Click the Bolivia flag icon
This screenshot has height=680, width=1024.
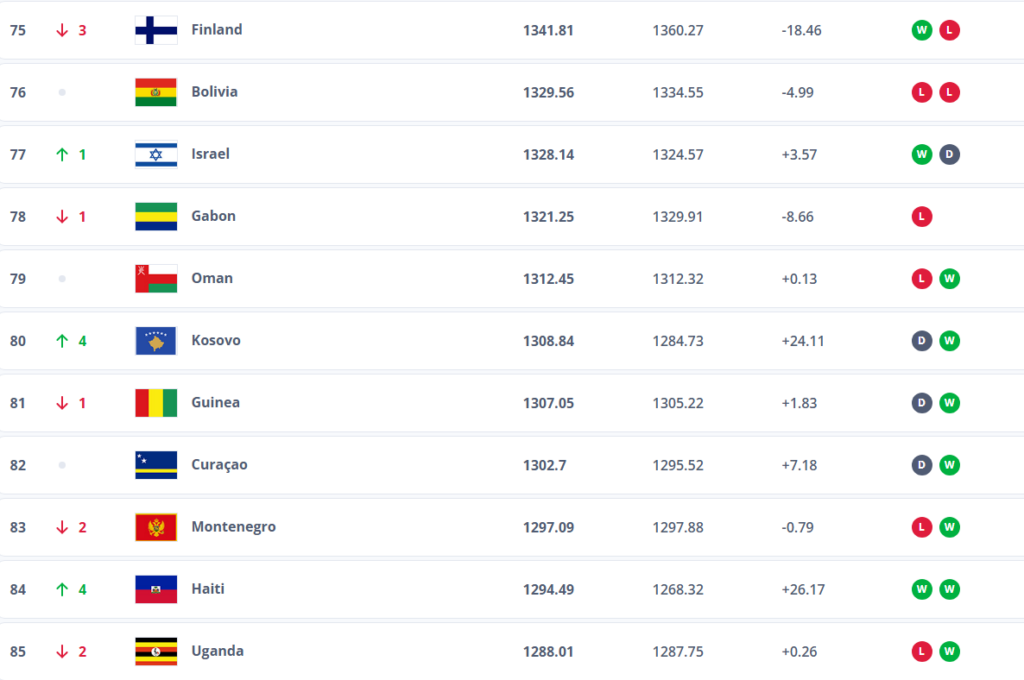tap(156, 92)
